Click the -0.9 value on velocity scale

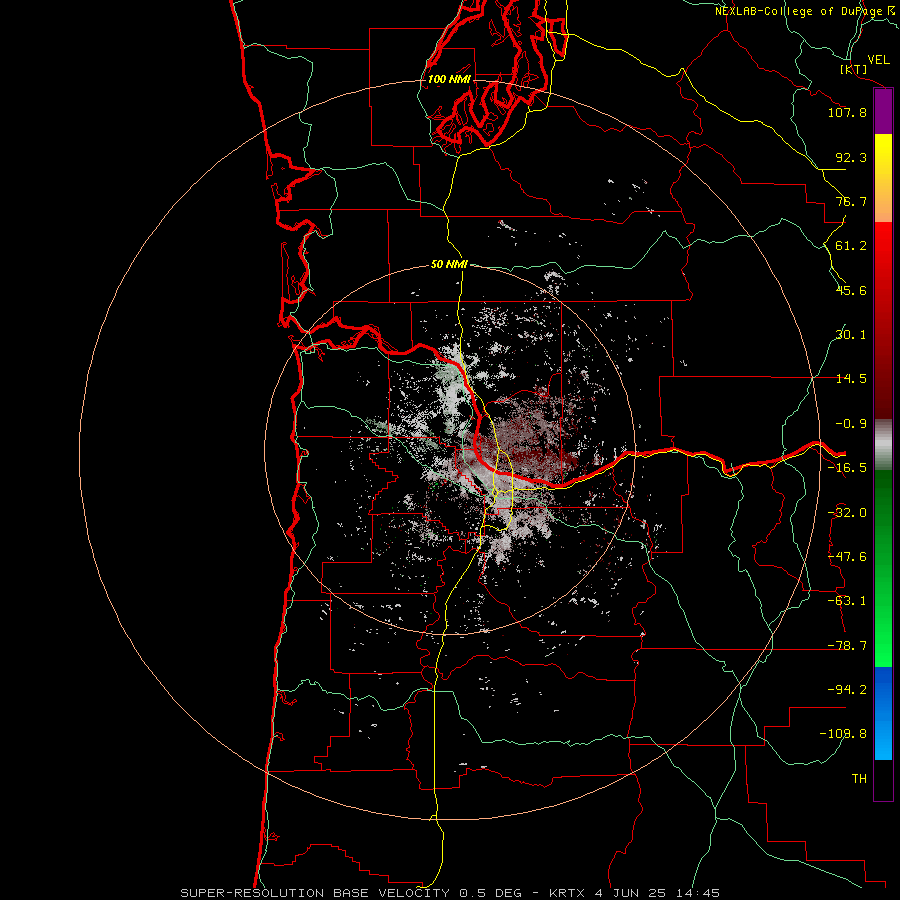[x=851, y=424]
